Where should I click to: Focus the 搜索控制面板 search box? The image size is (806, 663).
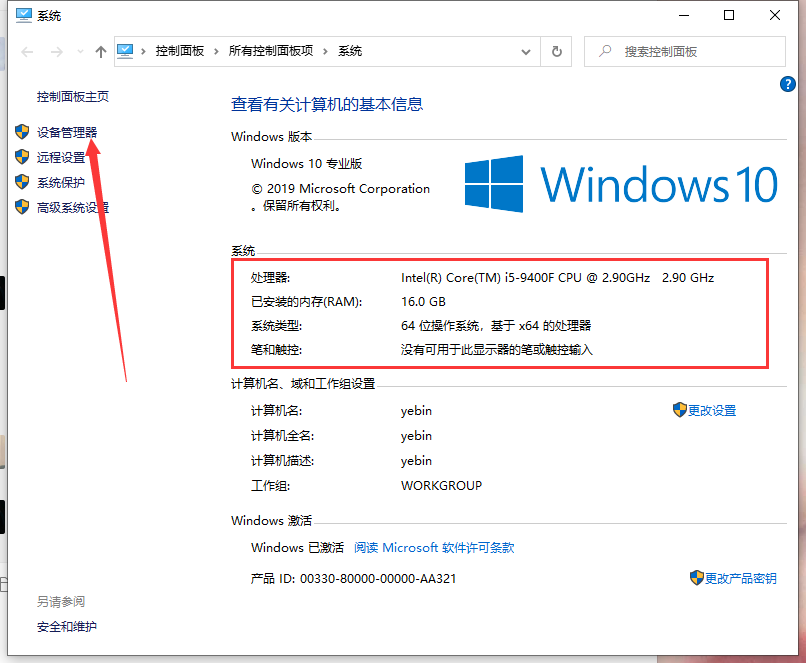[x=685, y=51]
